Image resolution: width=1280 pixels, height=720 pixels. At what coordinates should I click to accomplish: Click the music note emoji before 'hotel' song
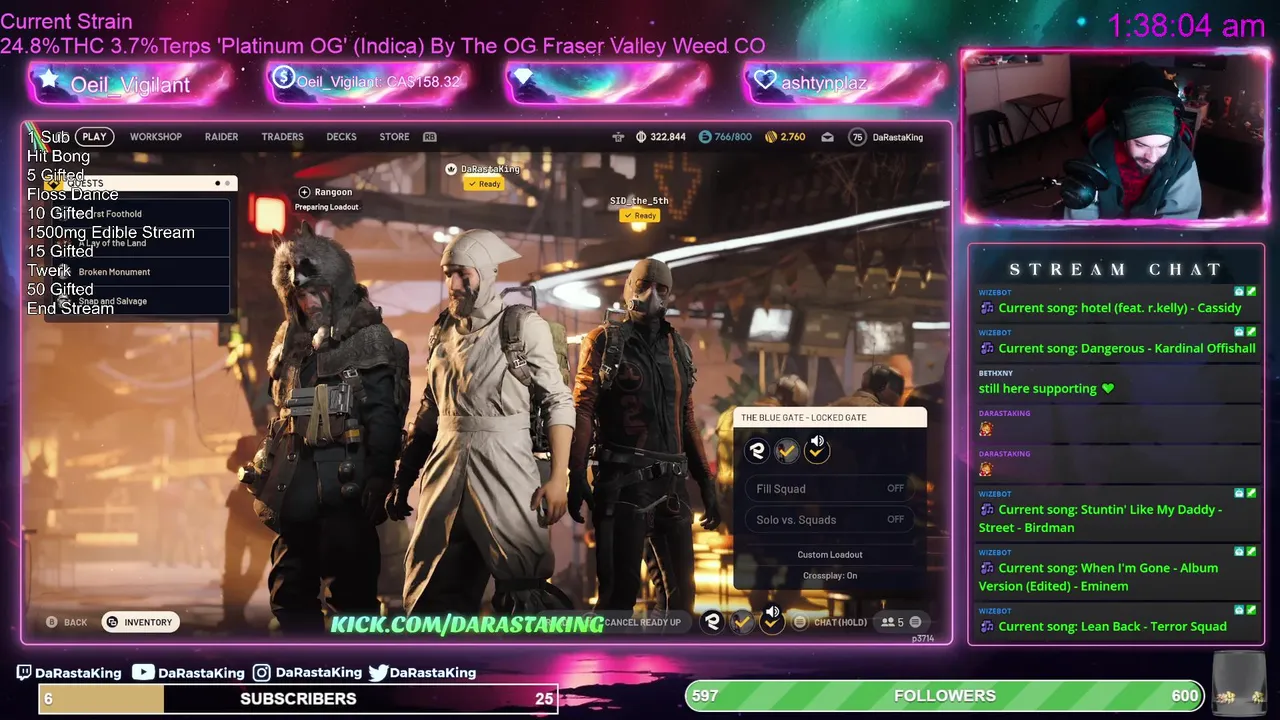pyautogui.click(x=987, y=308)
